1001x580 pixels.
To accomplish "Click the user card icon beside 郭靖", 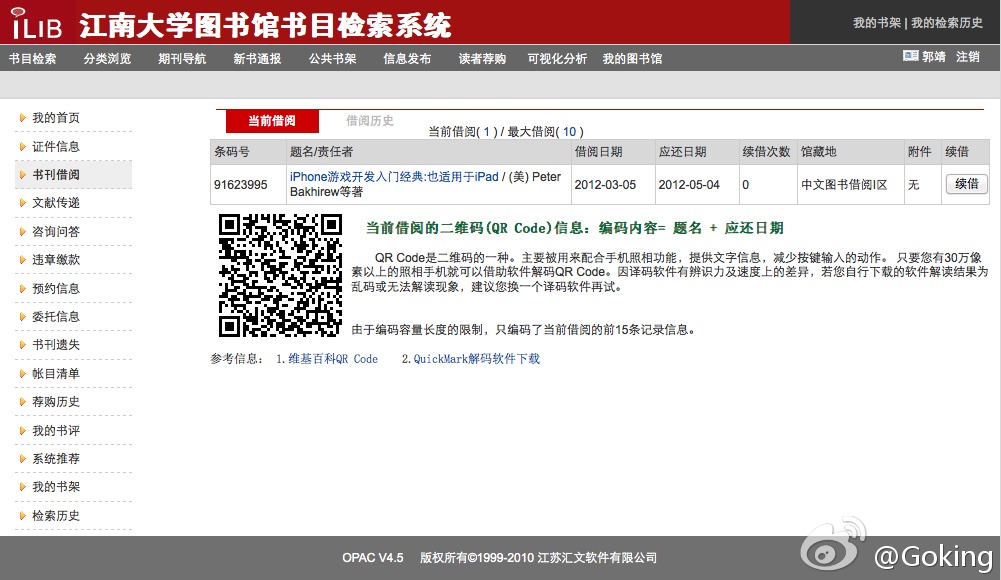I will click(910, 56).
